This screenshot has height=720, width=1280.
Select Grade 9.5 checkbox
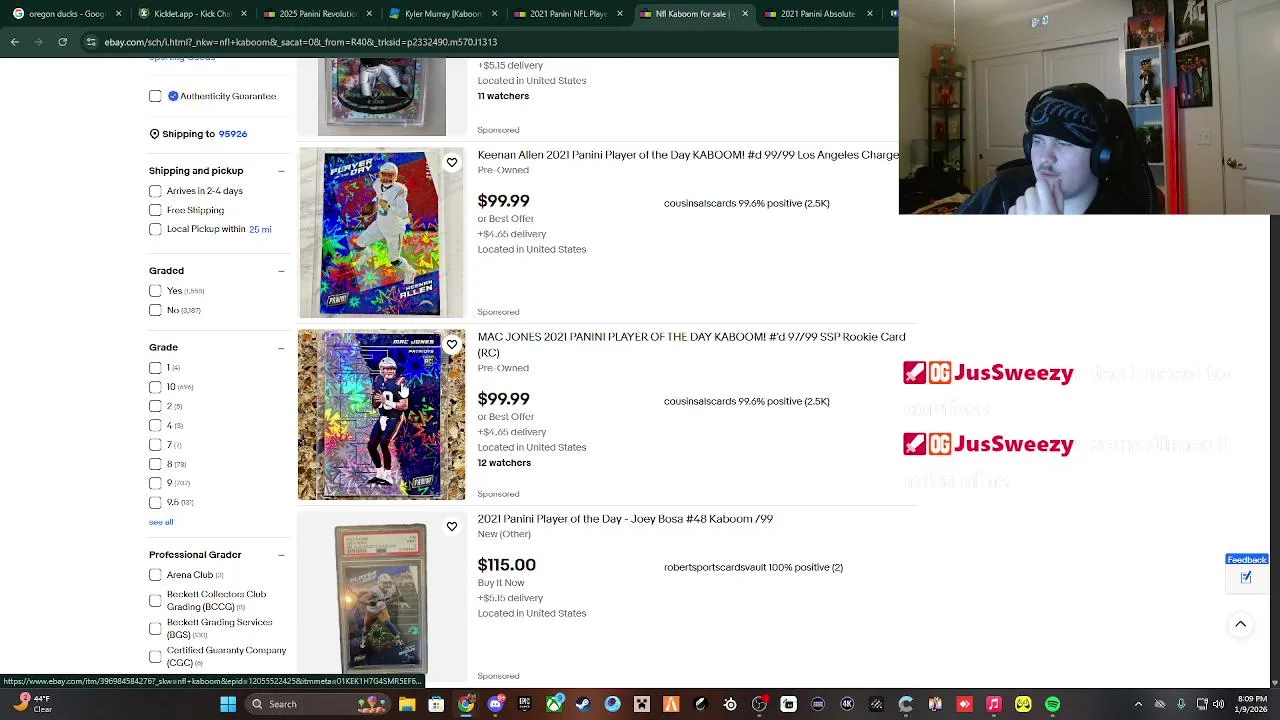tap(155, 502)
